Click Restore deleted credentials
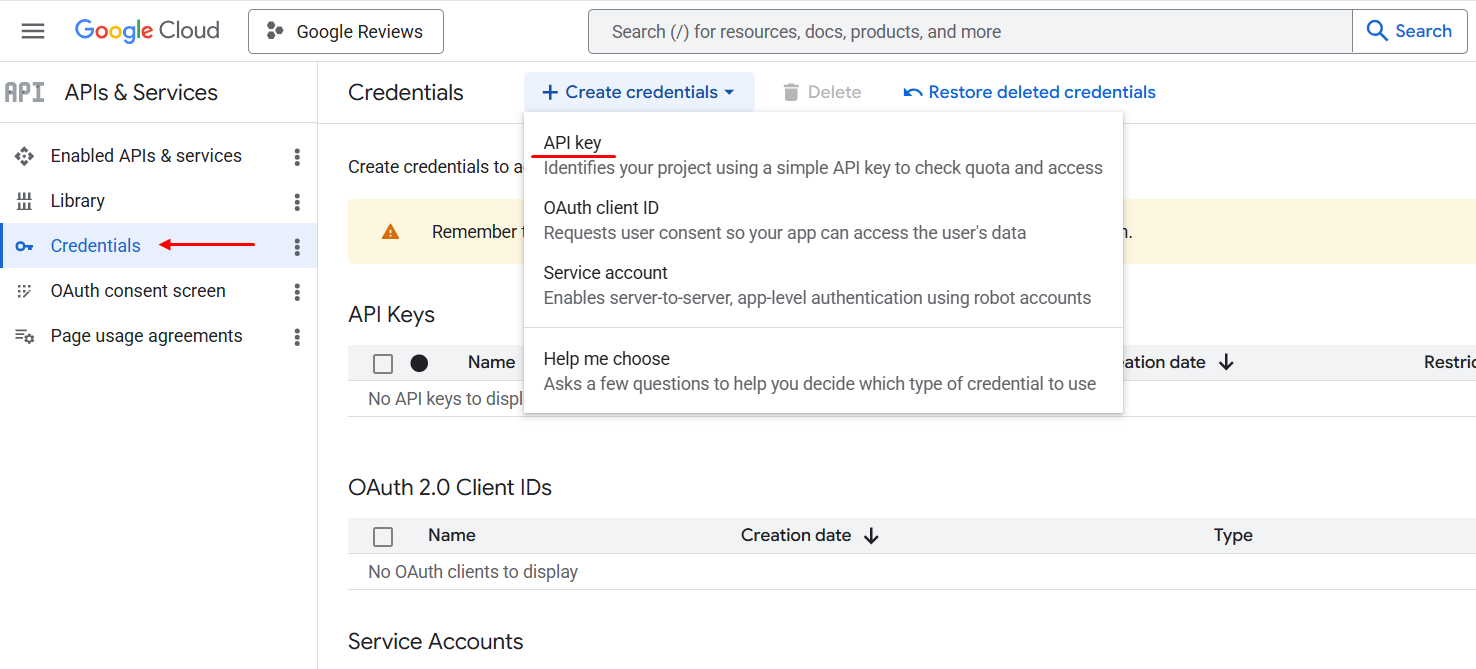Image resolution: width=1476 pixels, height=669 pixels. [1030, 92]
